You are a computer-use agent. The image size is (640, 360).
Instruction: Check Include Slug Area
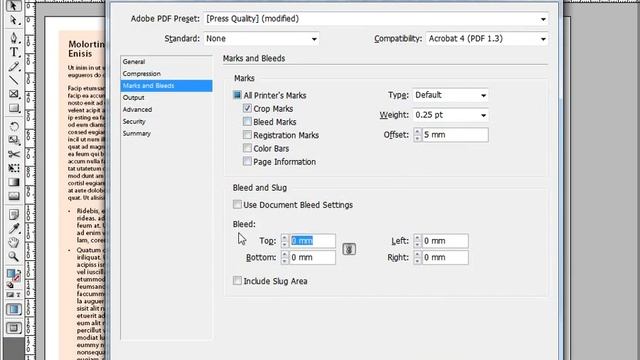[237, 280]
